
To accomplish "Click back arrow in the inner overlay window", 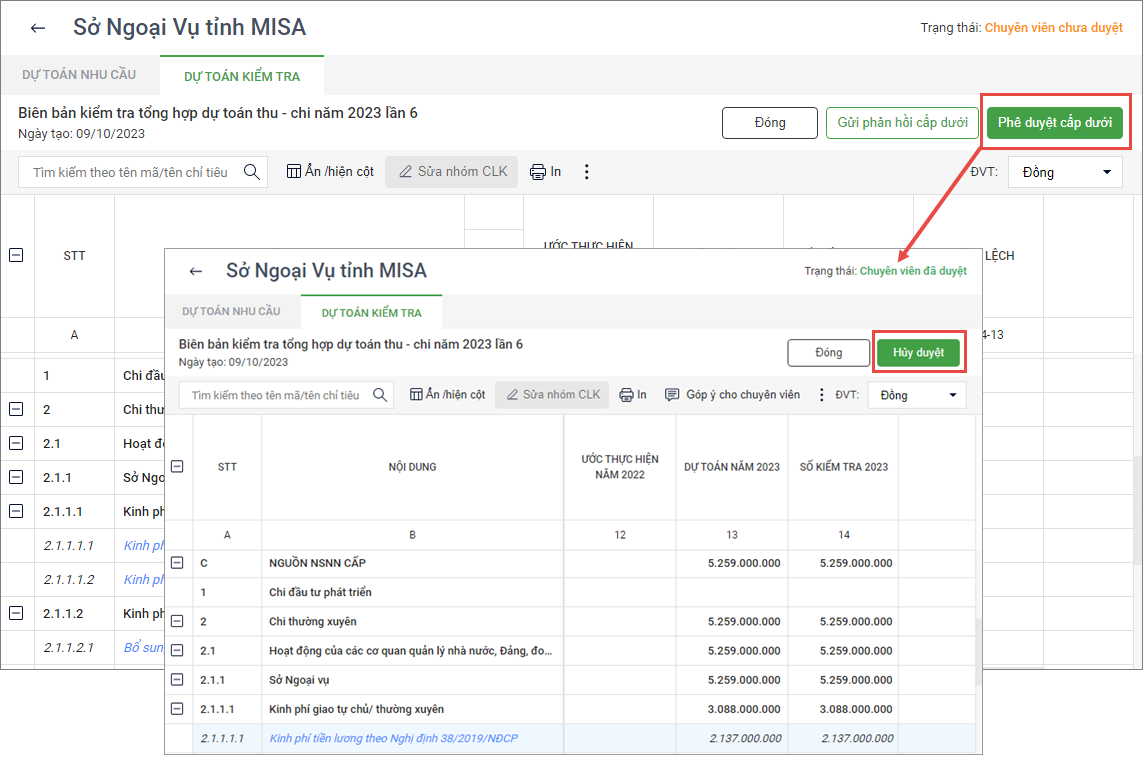I will click(x=196, y=271).
